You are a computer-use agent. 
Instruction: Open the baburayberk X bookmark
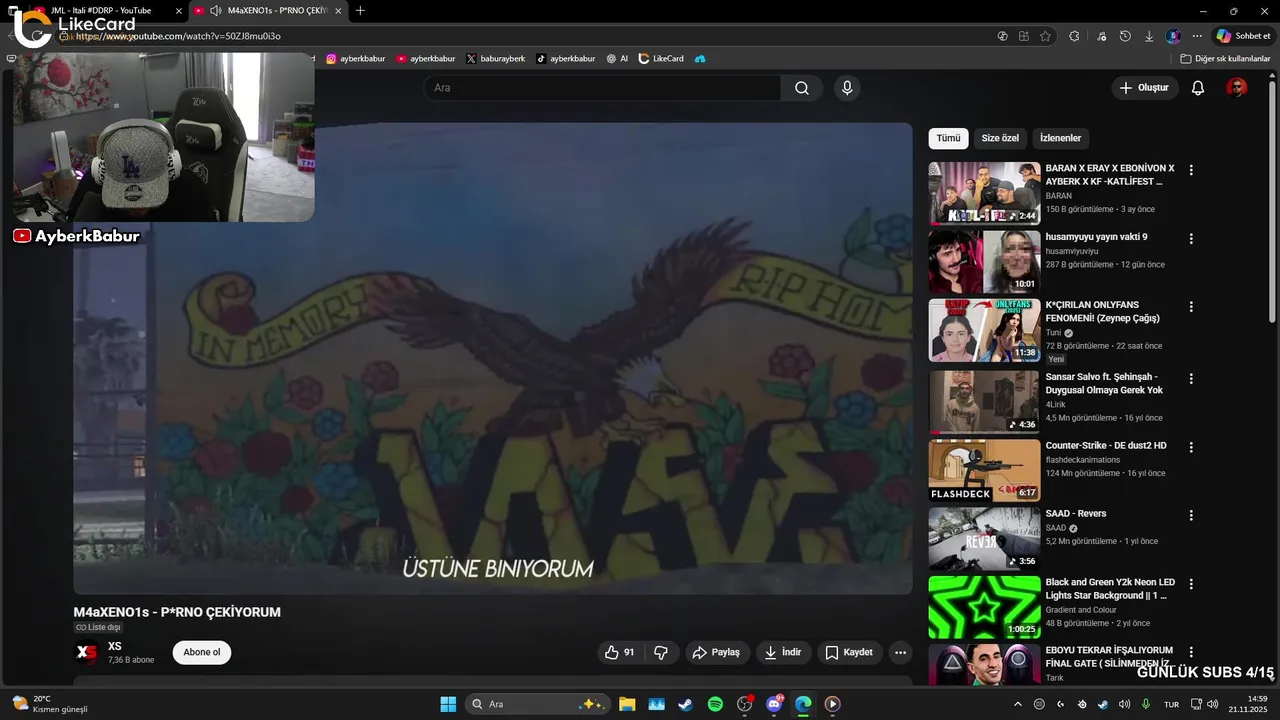pos(495,59)
